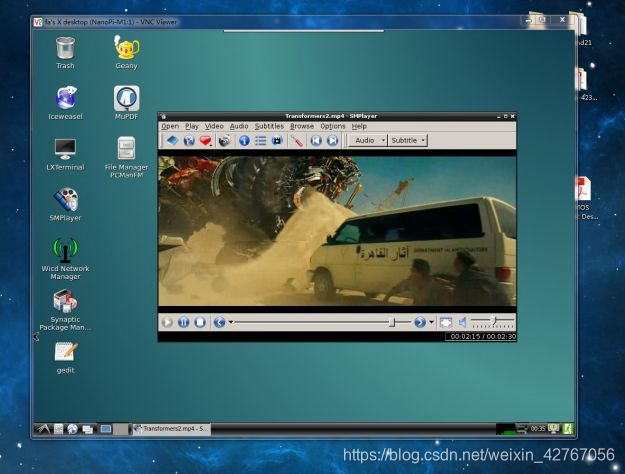Rewind using the blue back arrow

click(219, 322)
